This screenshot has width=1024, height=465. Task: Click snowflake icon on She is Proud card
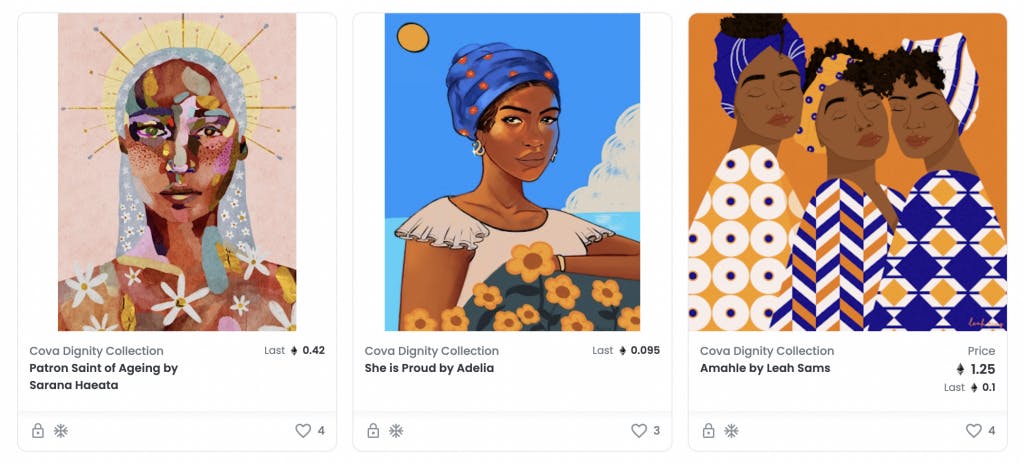(x=396, y=431)
